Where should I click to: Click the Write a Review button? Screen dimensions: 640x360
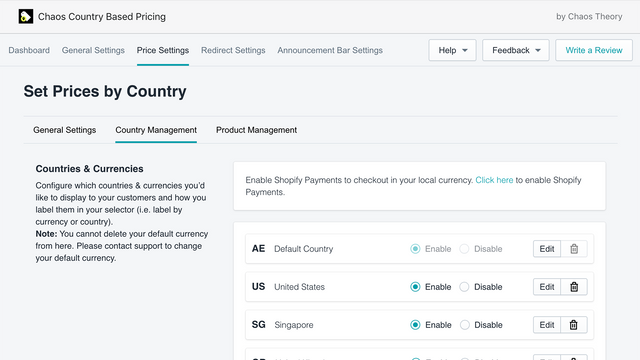click(x=594, y=50)
